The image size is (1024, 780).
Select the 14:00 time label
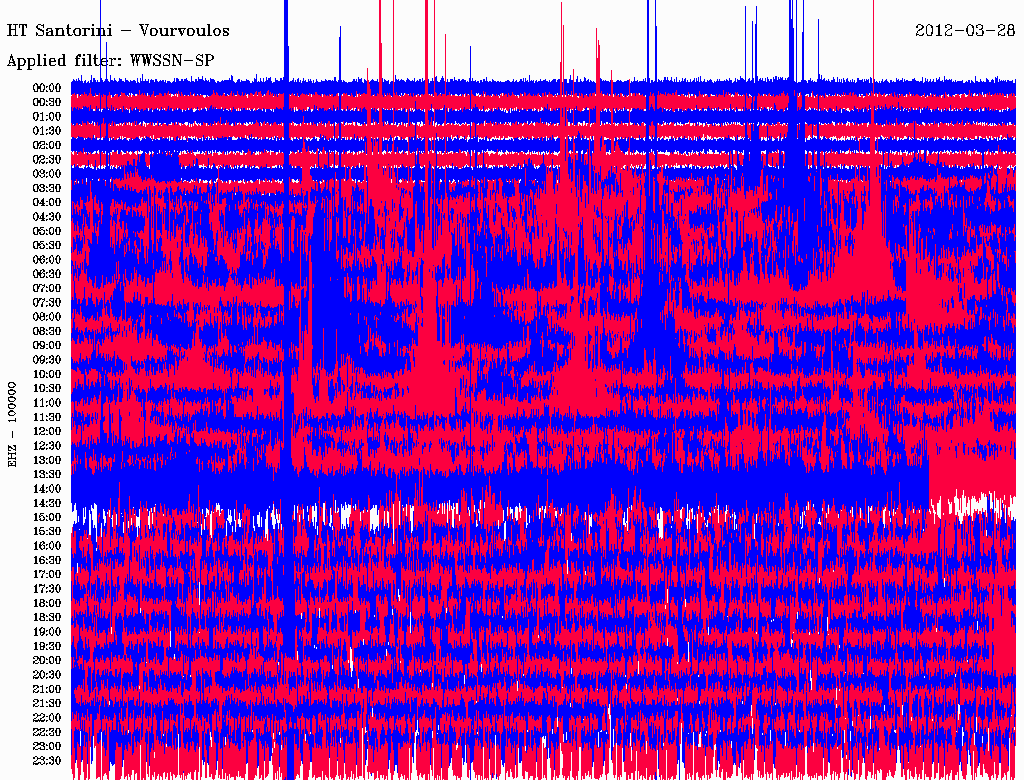tap(47, 489)
